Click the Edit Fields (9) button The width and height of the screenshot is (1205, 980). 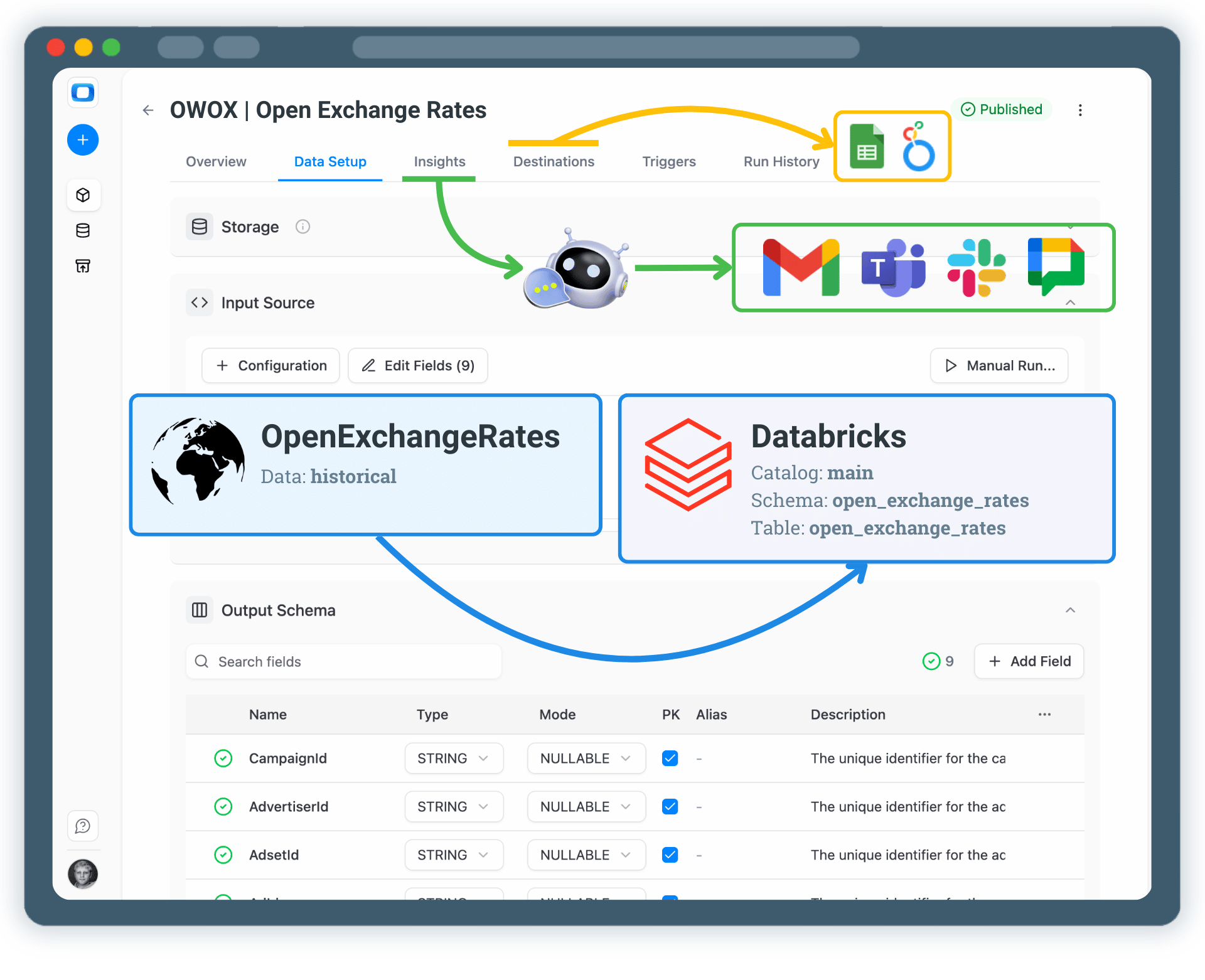417,365
